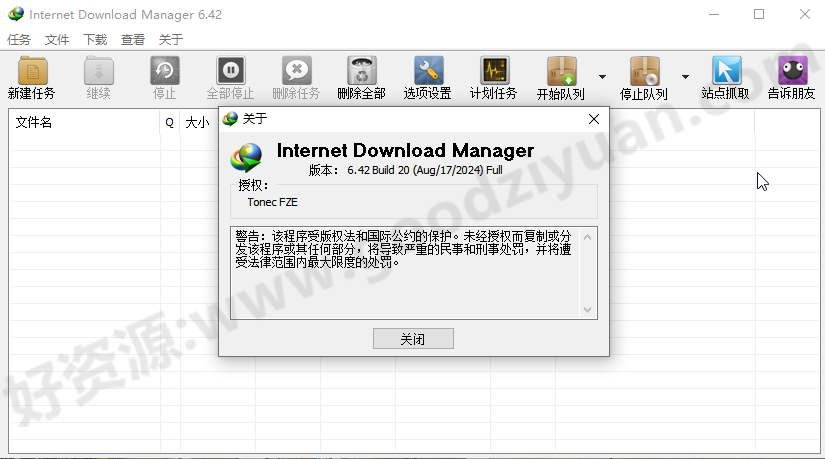Click the Tonec FZE license text
Viewport: 825px width, 459px height.
point(273,202)
